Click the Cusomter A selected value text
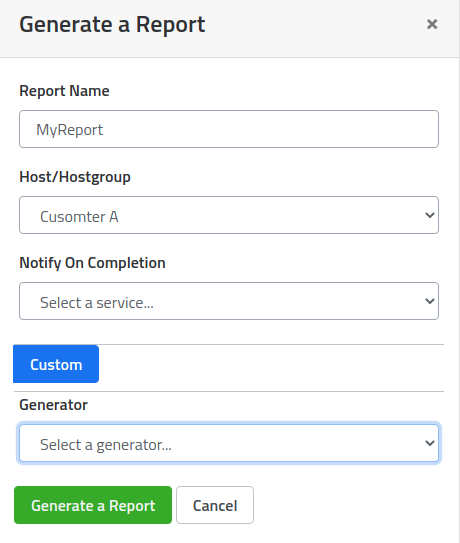This screenshot has width=460, height=543. point(79,217)
